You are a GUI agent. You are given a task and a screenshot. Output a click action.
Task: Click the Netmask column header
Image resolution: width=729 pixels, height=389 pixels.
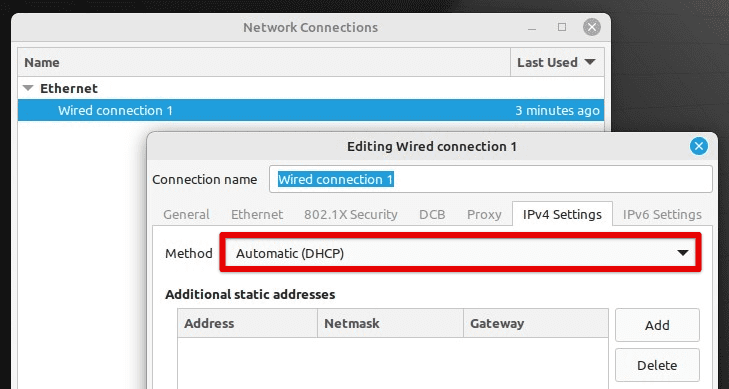pyautogui.click(x=391, y=323)
